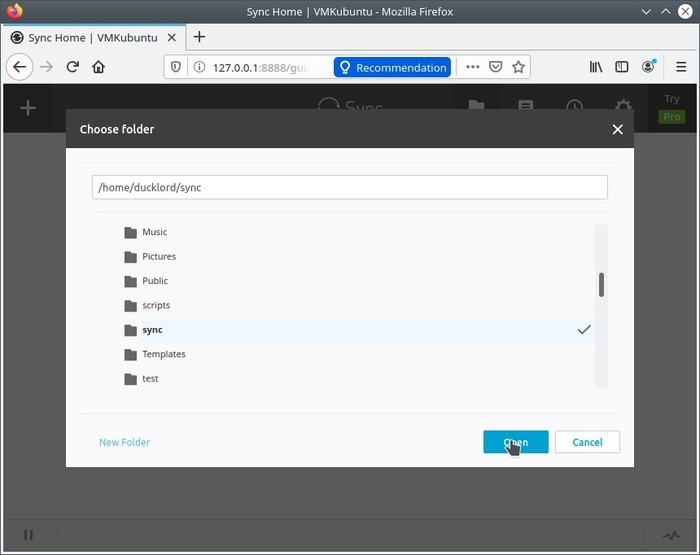
Task: Toggle the sidebar view icon
Action: tap(621, 67)
